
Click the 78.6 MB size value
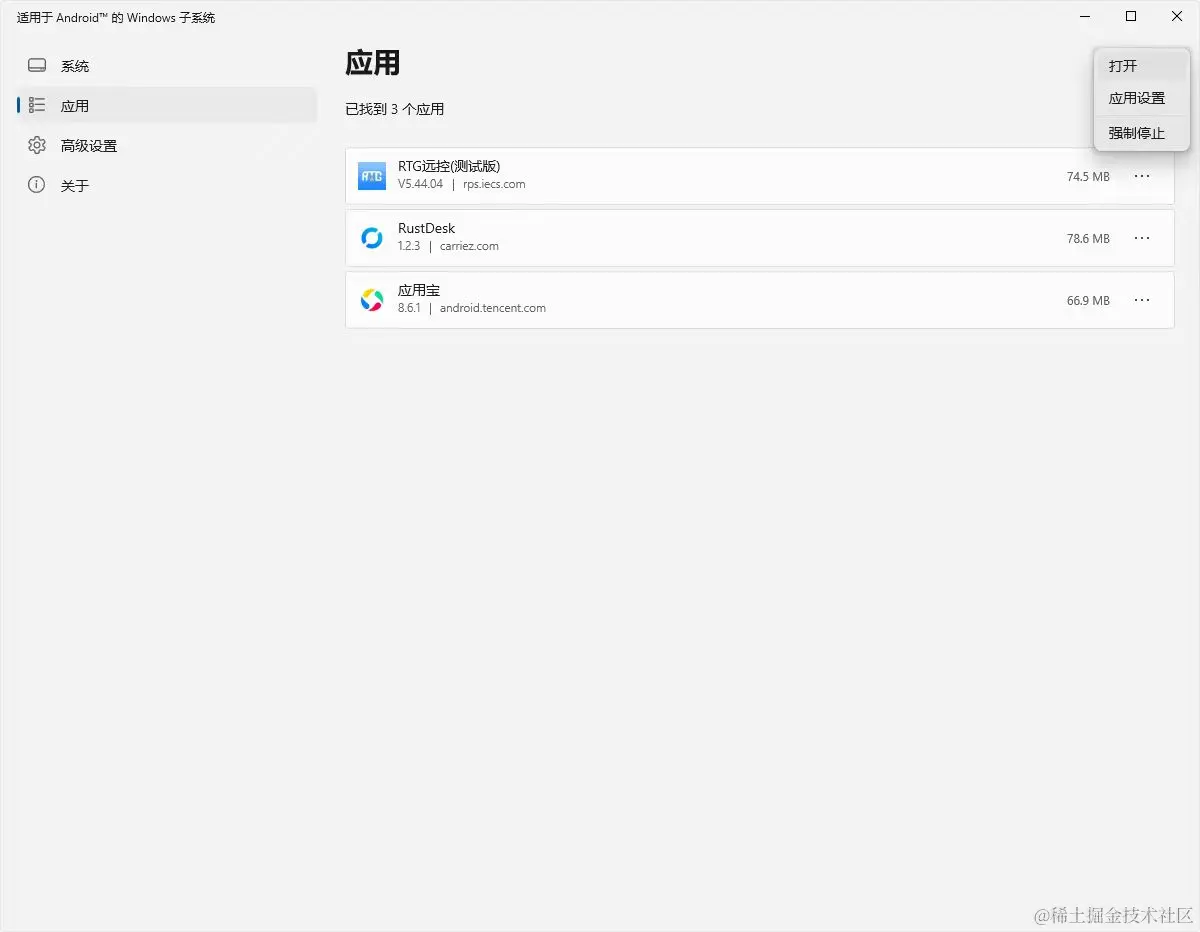pyautogui.click(x=1088, y=239)
